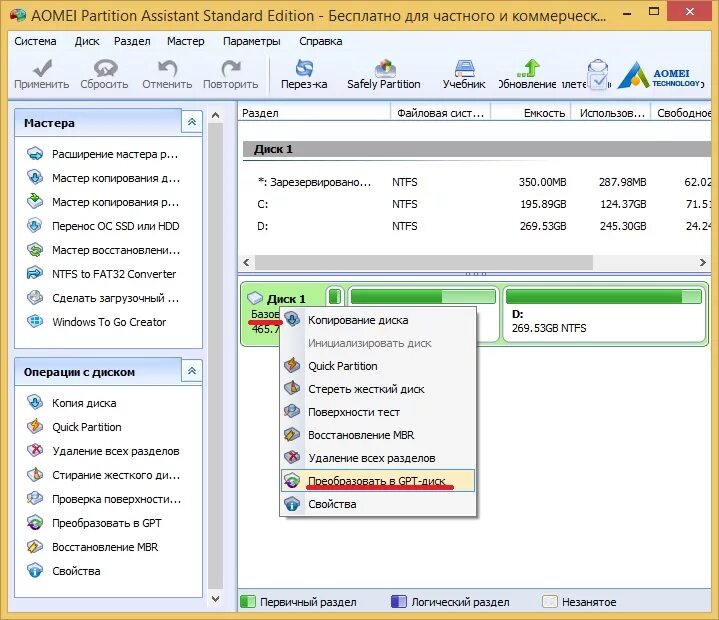Choose Копирование диска in context menu

(378, 320)
